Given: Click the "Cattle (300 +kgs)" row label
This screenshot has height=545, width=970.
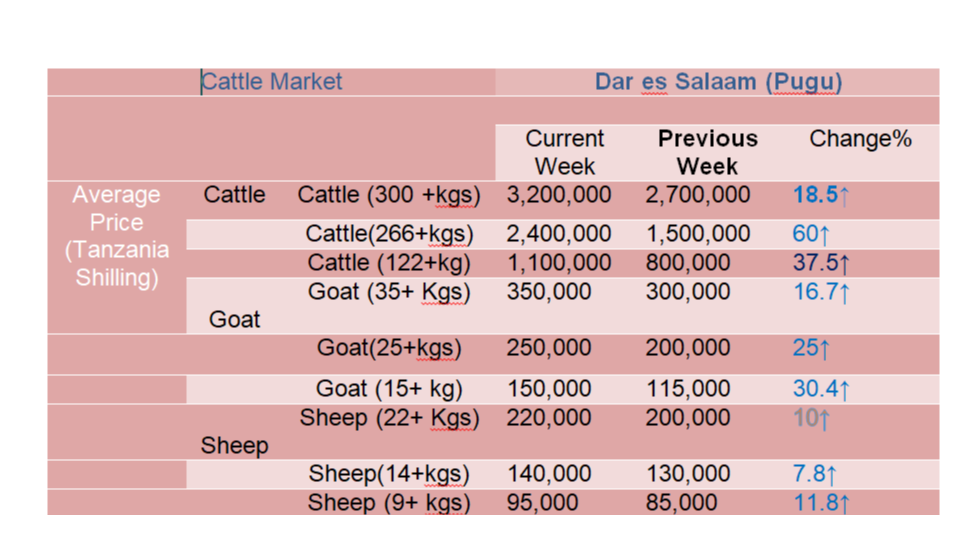Looking at the screenshot, I should (x=389, y=195).
